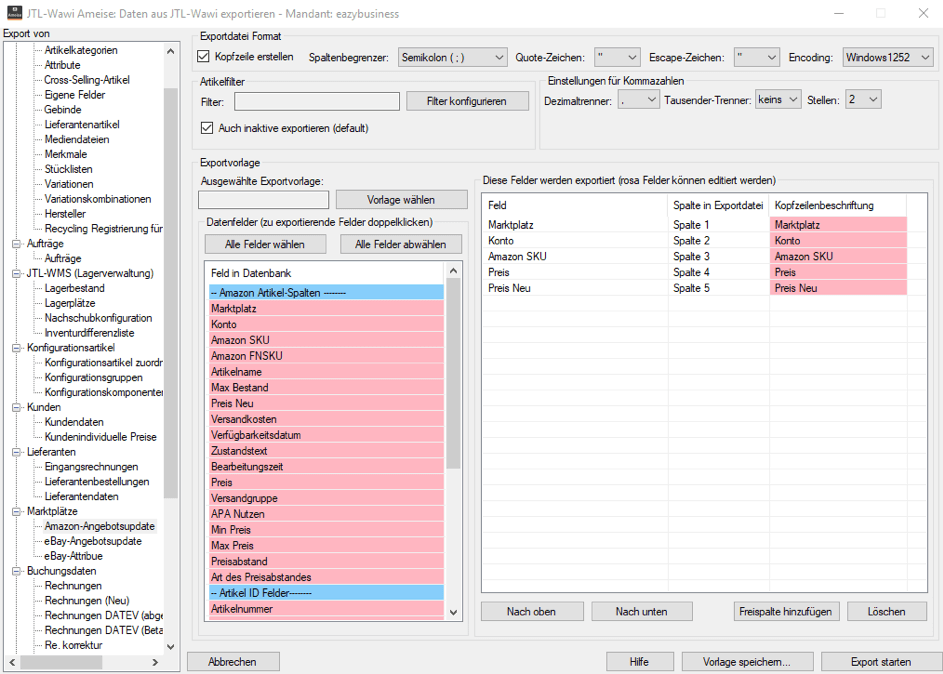Click Alle Felder wählen button
This screenshot has width=943, height=674.
tap(265, 244)
